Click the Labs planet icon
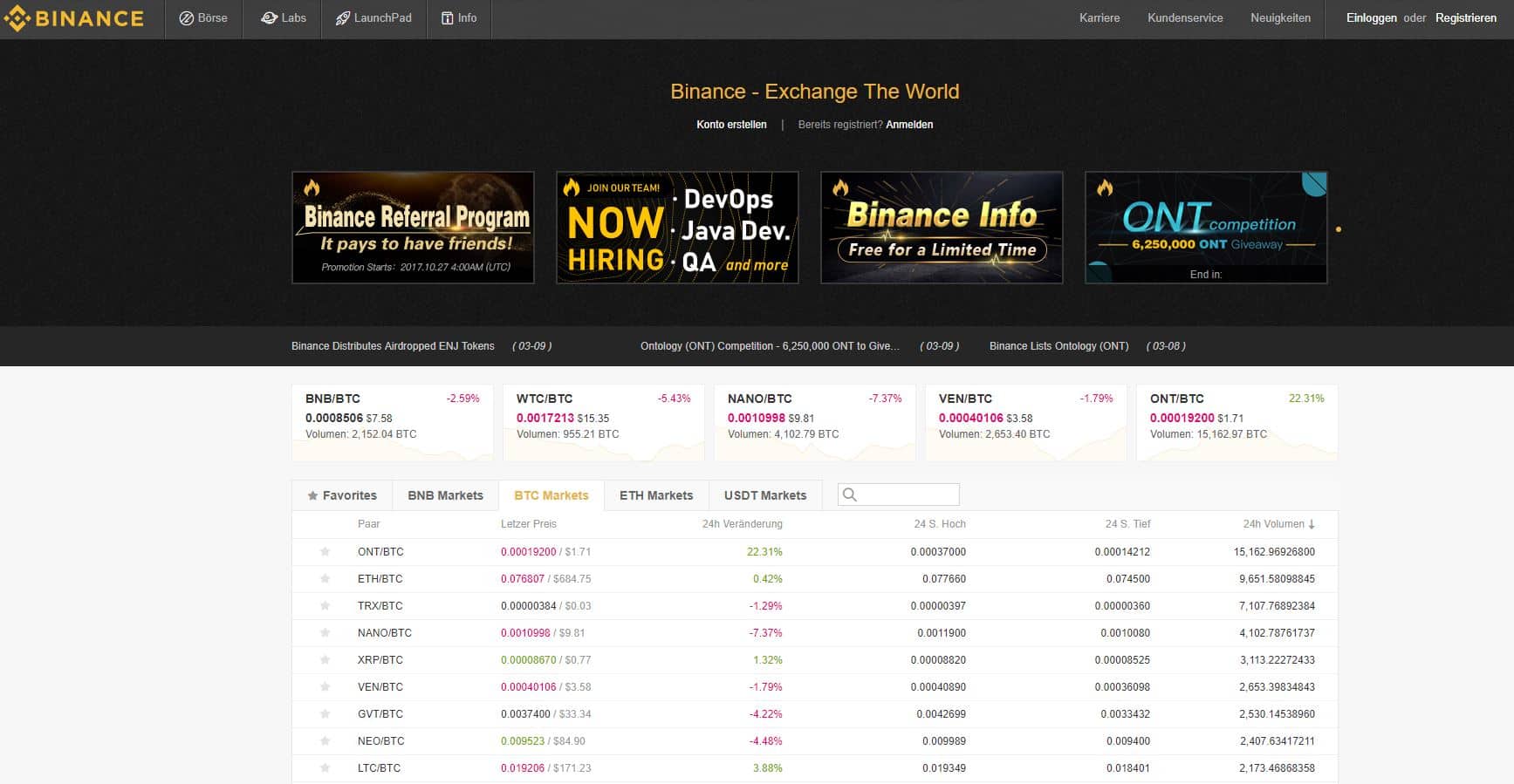The height and width of the screenshot is (784, 1514). [x=269, y=18]
